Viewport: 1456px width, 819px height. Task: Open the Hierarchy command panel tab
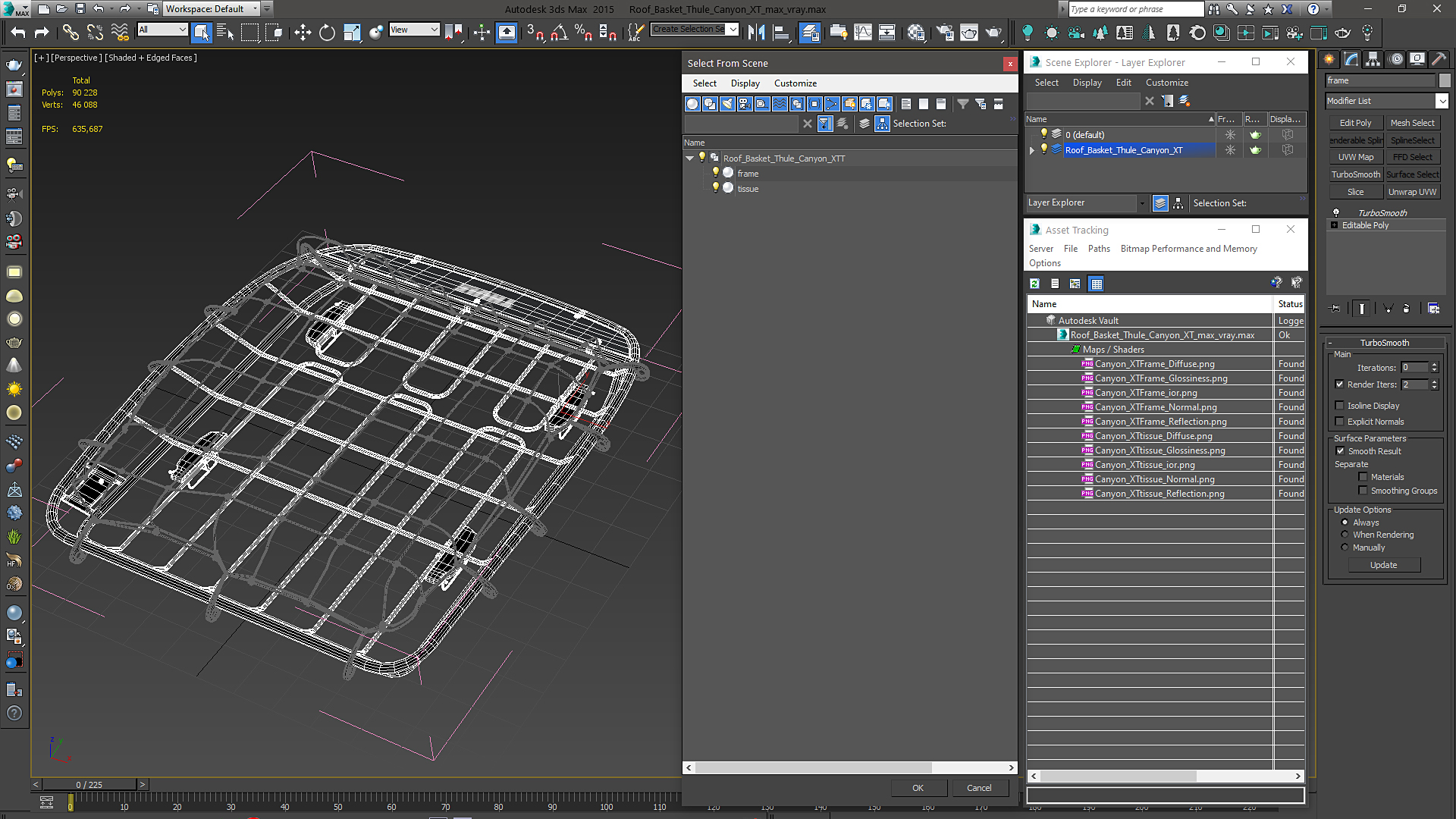(x=1373, y=59)
